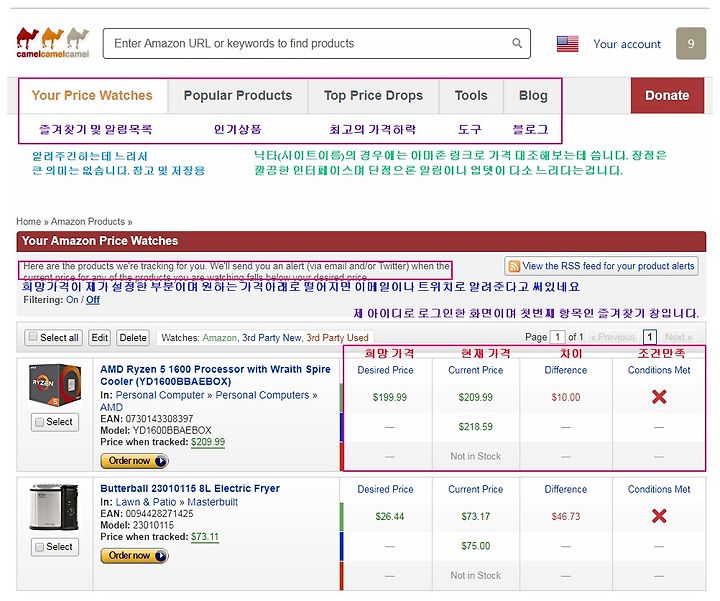
Task: Click the US flag country icon
Action: pos(568,44)
